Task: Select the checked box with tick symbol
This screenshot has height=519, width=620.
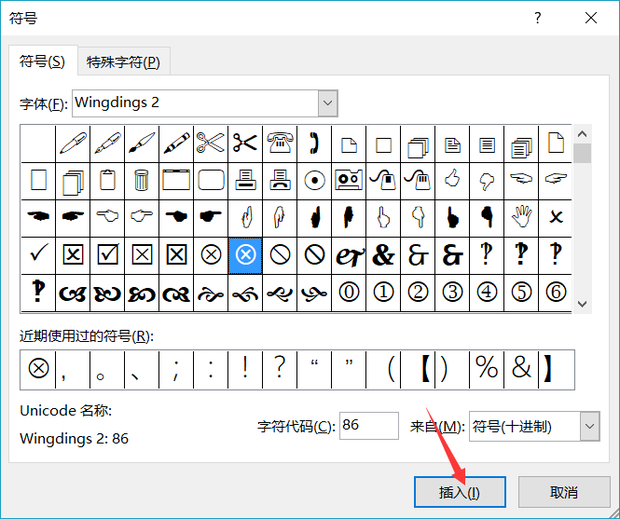Action: (x=107, y=255)
